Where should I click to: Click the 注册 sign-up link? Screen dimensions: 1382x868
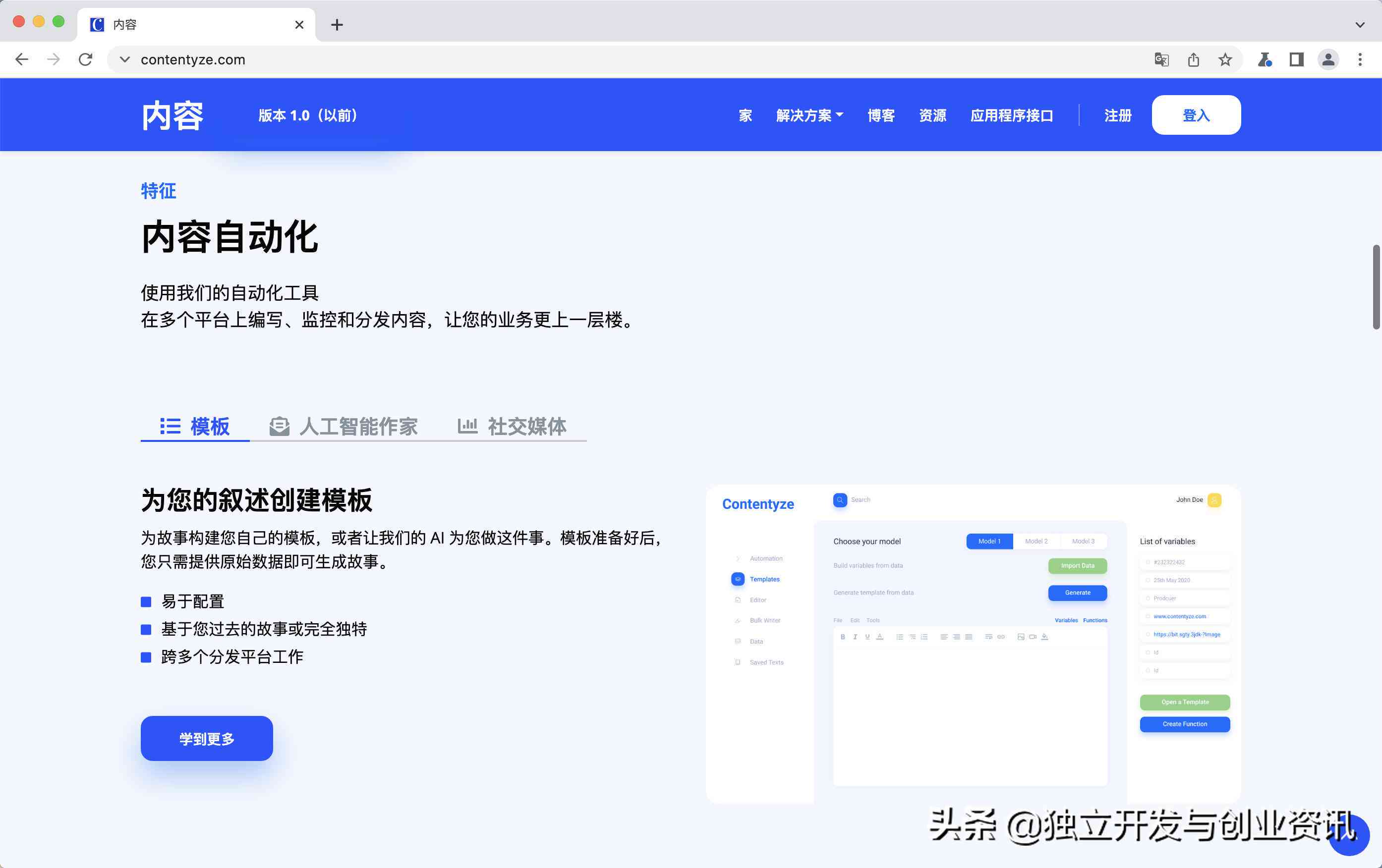(1117, 115)
